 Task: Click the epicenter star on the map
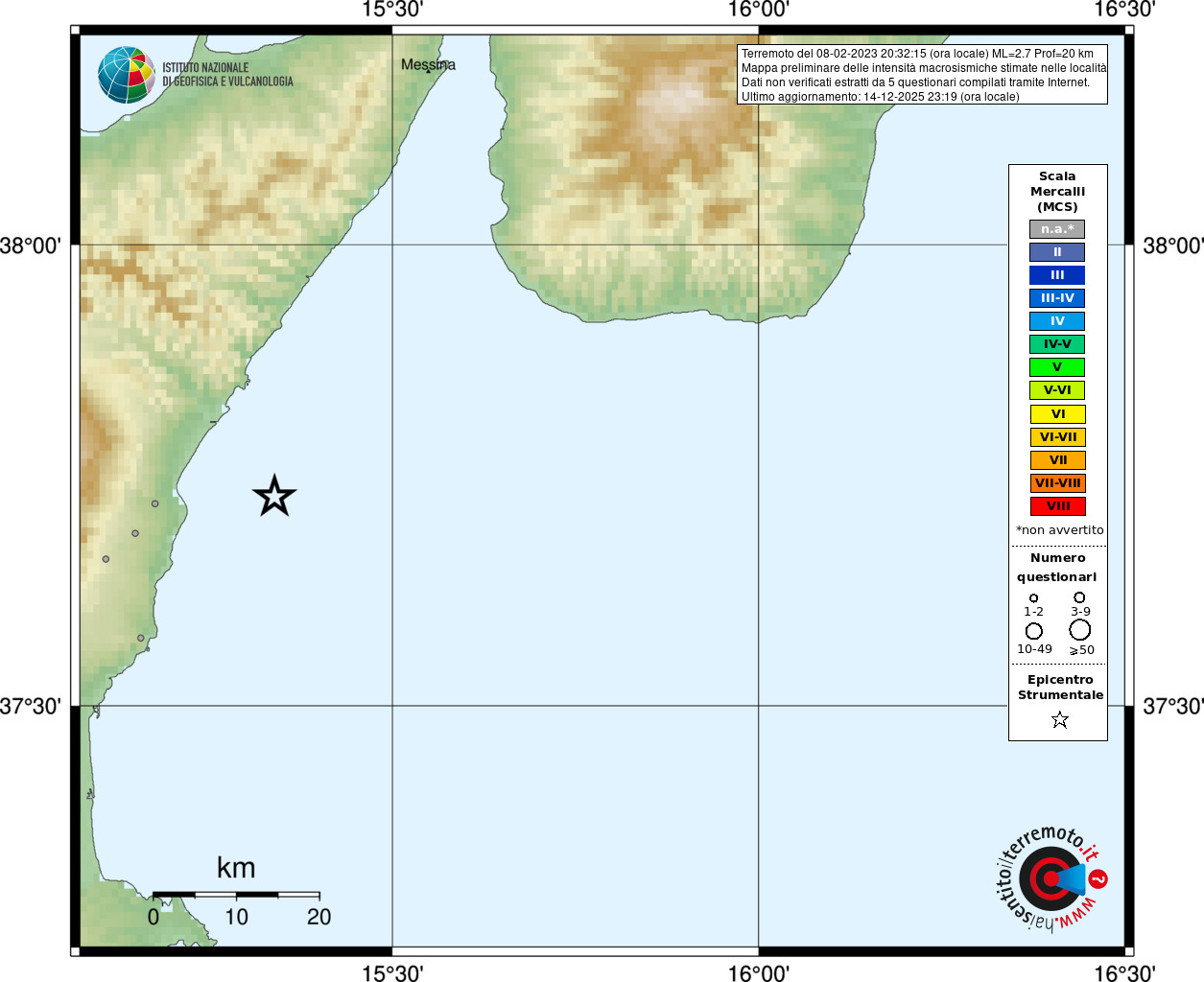pyautogui.click(x=274, y=497)
